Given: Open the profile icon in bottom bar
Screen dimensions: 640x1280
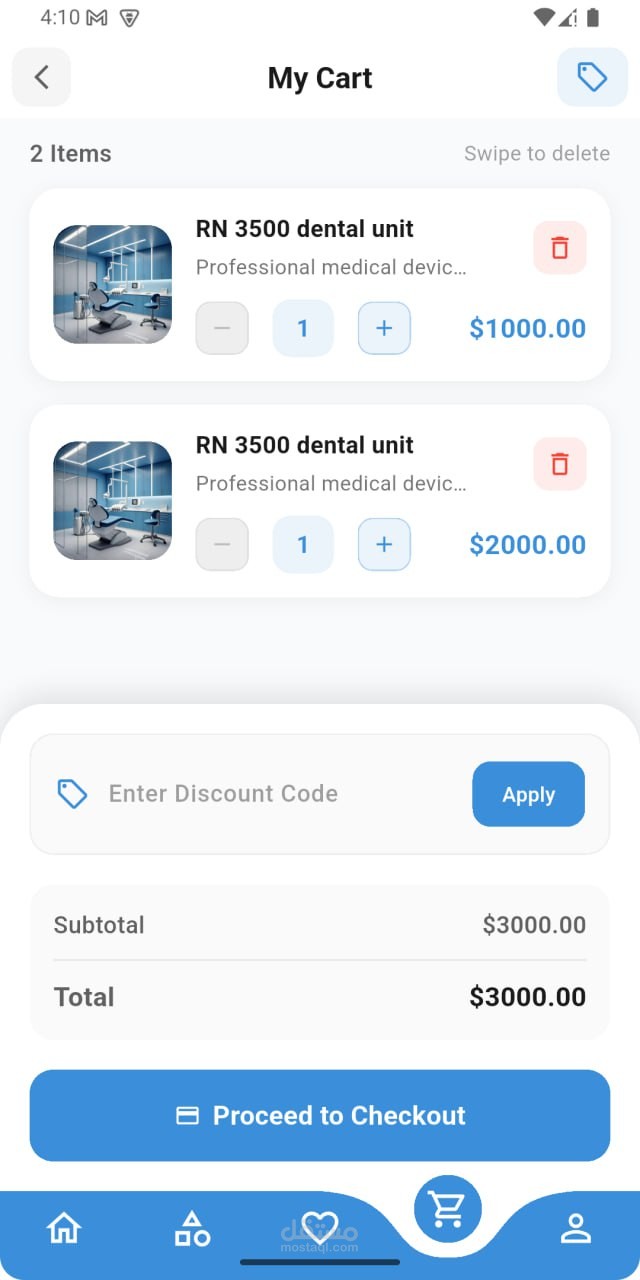Looking at the screenshot, I should (x=576, y=1228).
